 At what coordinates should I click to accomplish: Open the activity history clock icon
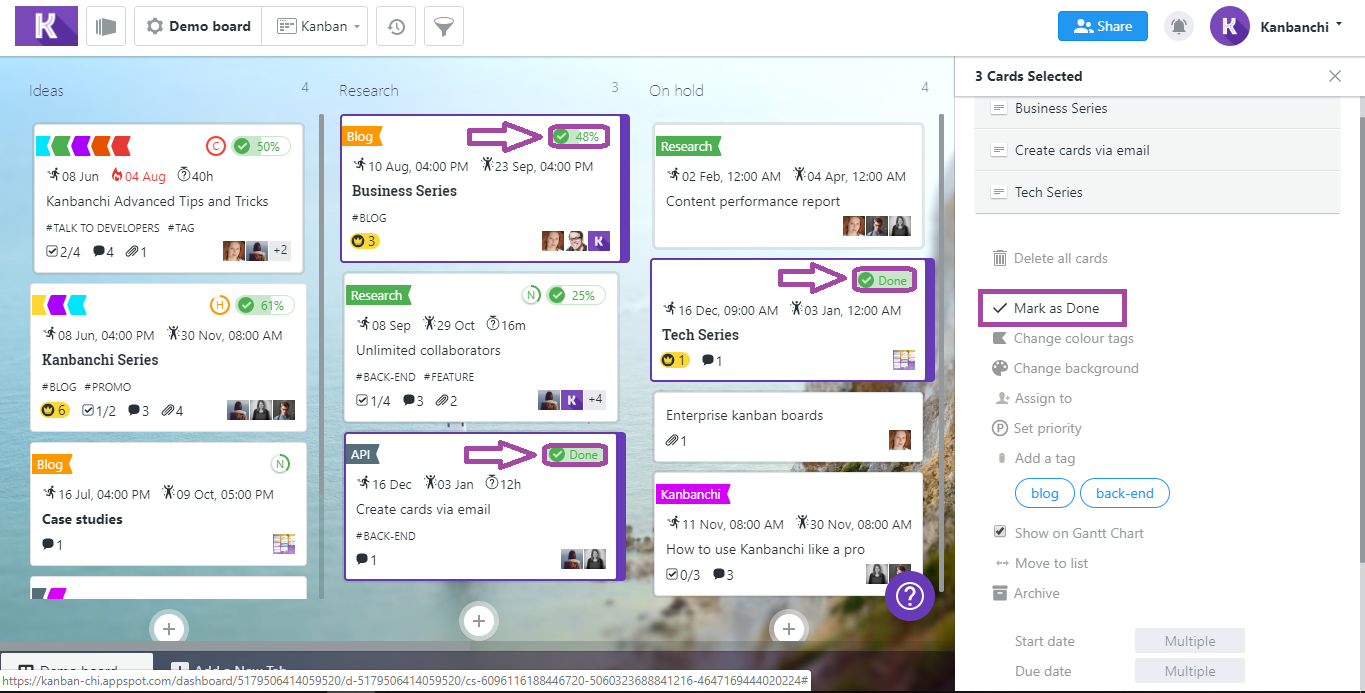(396, 27)
